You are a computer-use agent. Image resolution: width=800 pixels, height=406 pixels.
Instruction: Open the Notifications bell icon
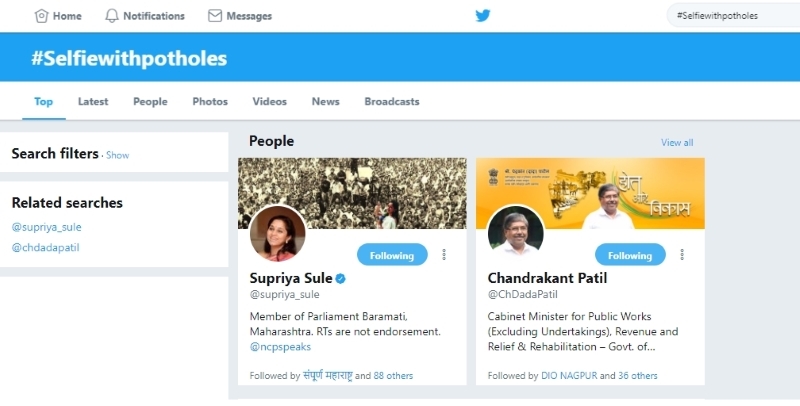pyautogui.click(x=112, y=16)
